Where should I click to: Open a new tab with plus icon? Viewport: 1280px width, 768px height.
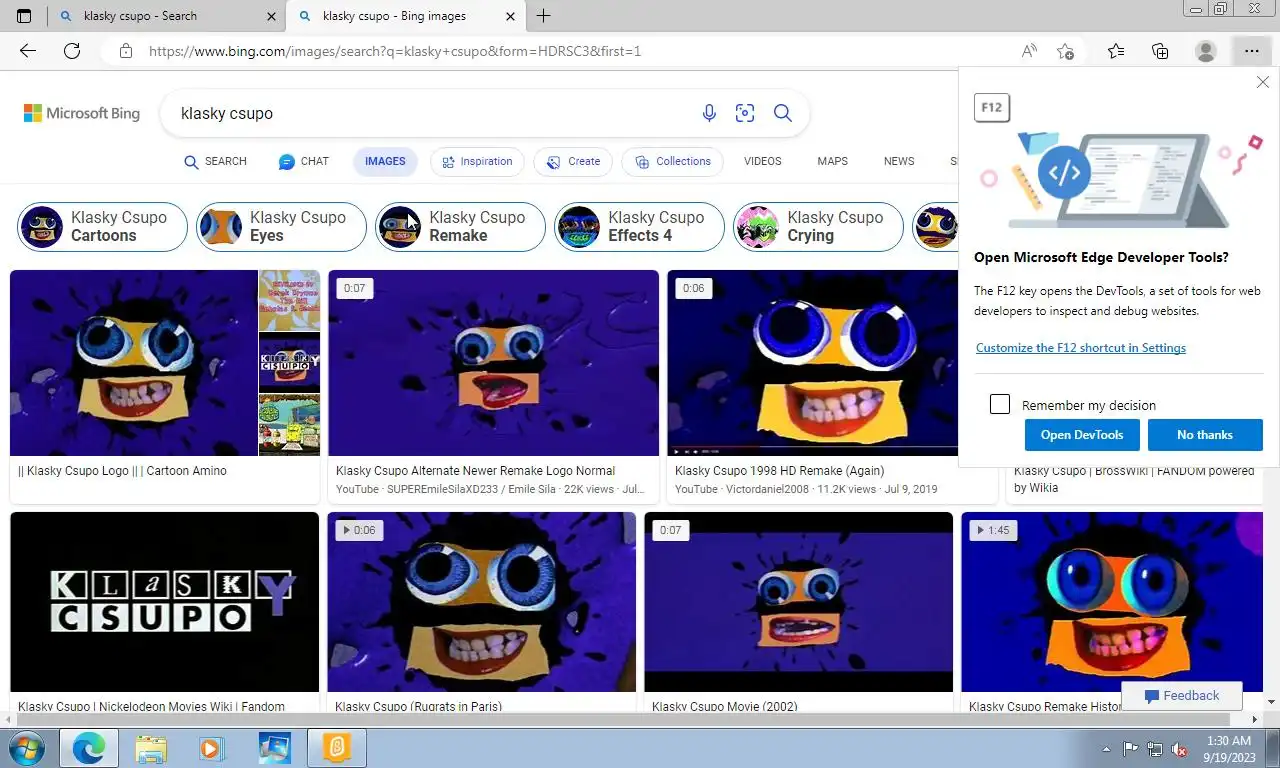(543, 16)
